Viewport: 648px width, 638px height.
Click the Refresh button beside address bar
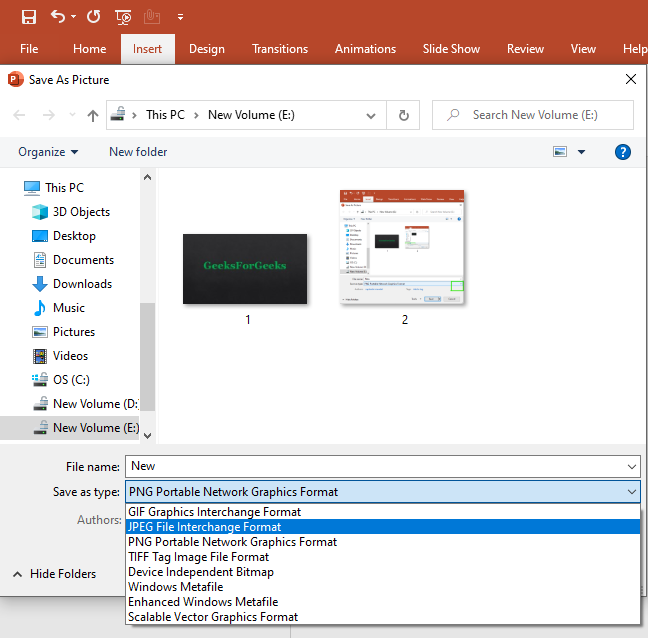click(x=403, y=115)
